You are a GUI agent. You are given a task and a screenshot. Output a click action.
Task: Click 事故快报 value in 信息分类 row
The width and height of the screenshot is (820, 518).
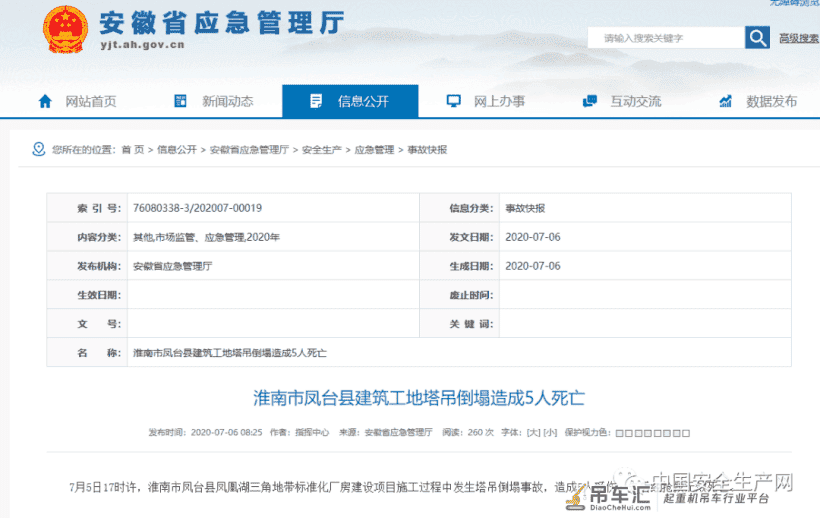coord(525,209)
